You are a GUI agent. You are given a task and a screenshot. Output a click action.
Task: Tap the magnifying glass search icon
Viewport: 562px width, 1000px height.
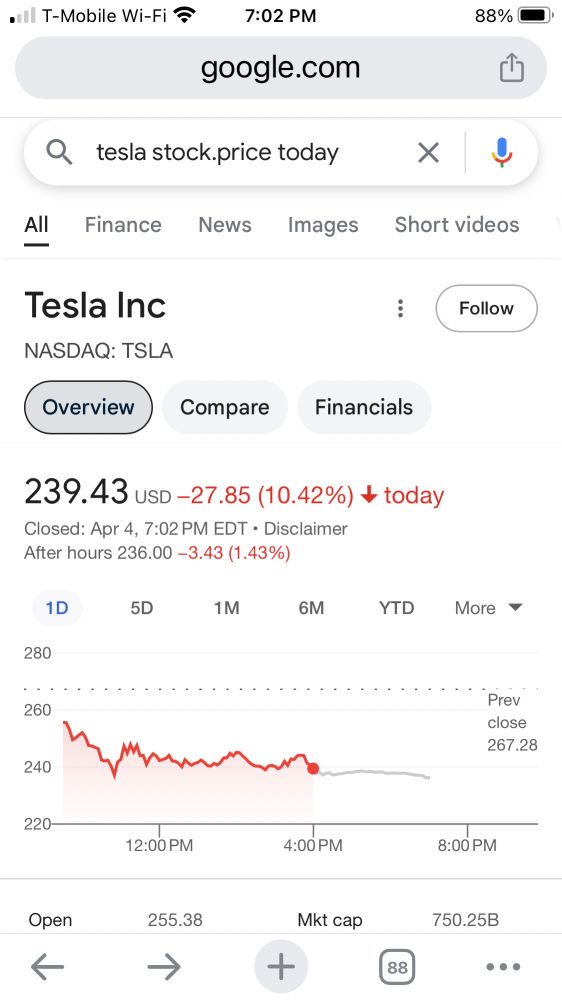59,152
